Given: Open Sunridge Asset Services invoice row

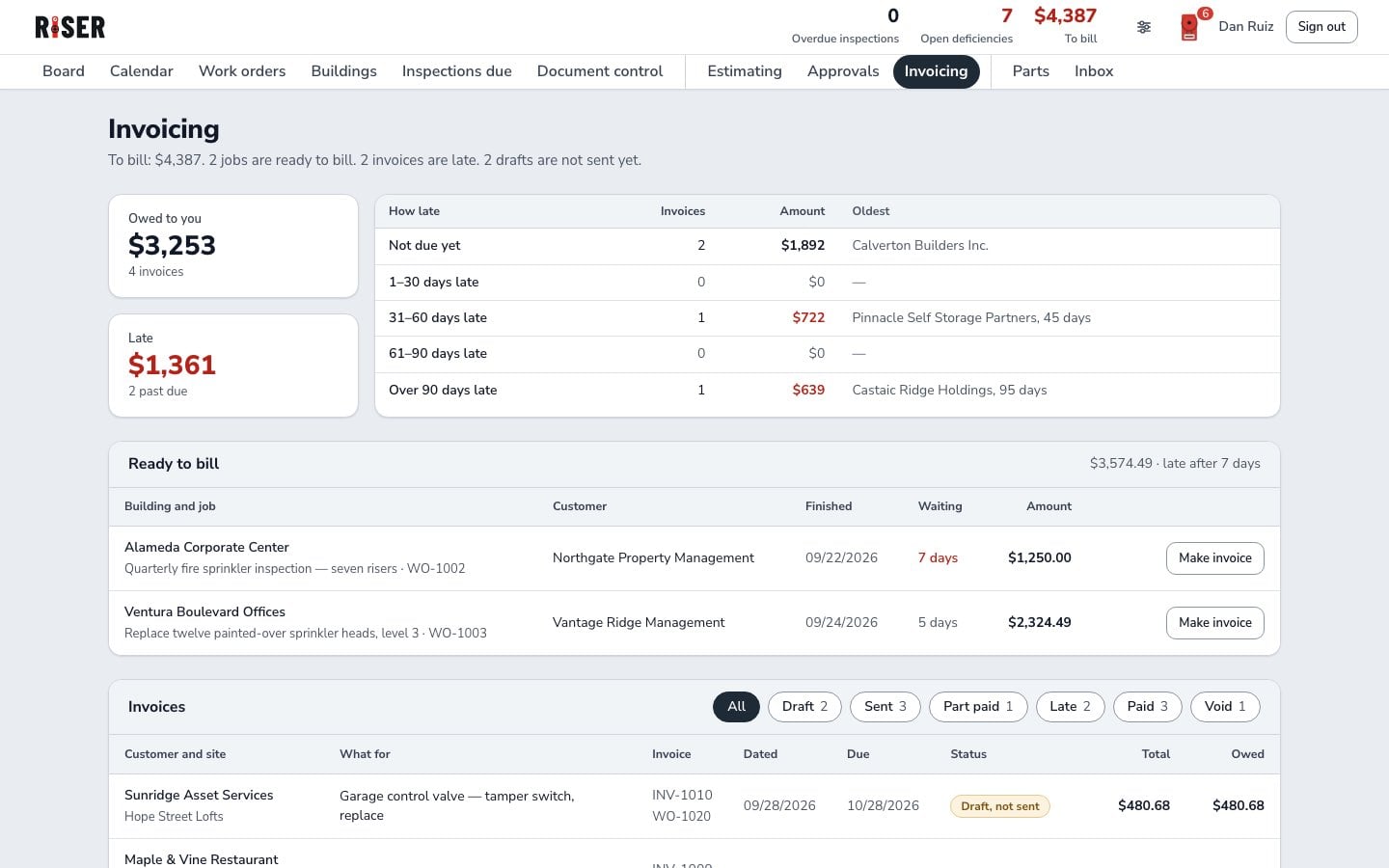Looking at the screenshot, I should click(694, 806).
